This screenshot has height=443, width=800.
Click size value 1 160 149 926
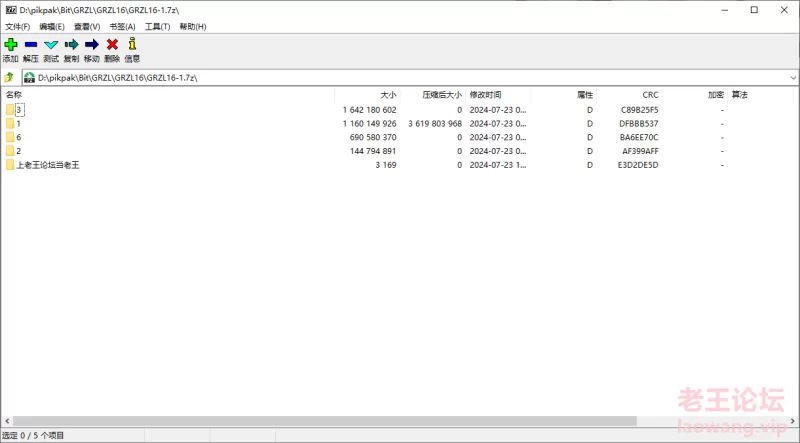tap(369, 124)
